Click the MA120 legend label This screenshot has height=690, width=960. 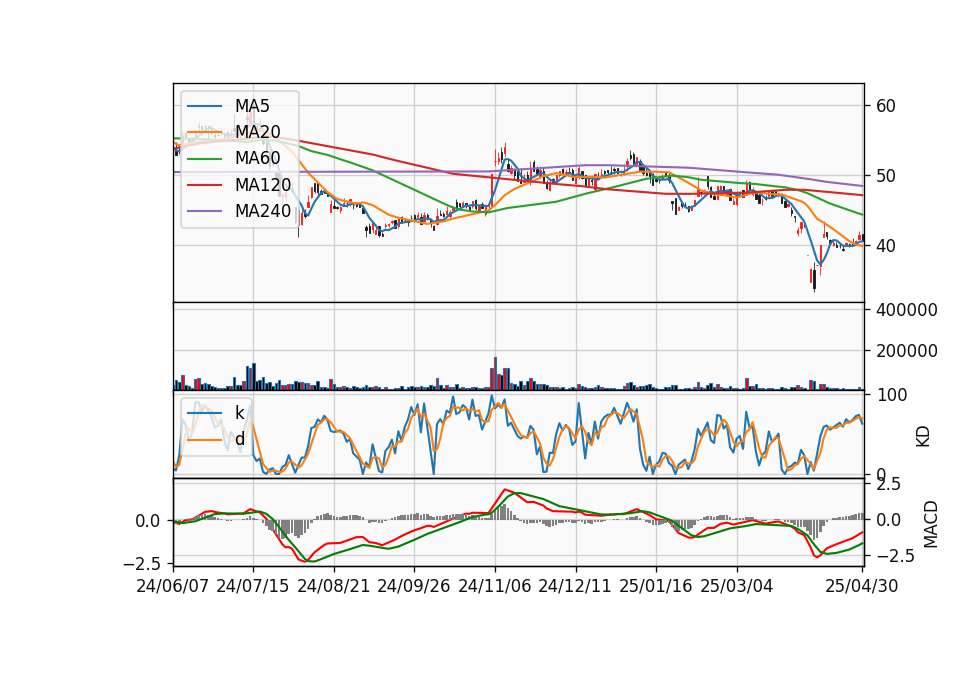(x=263, y=185)
